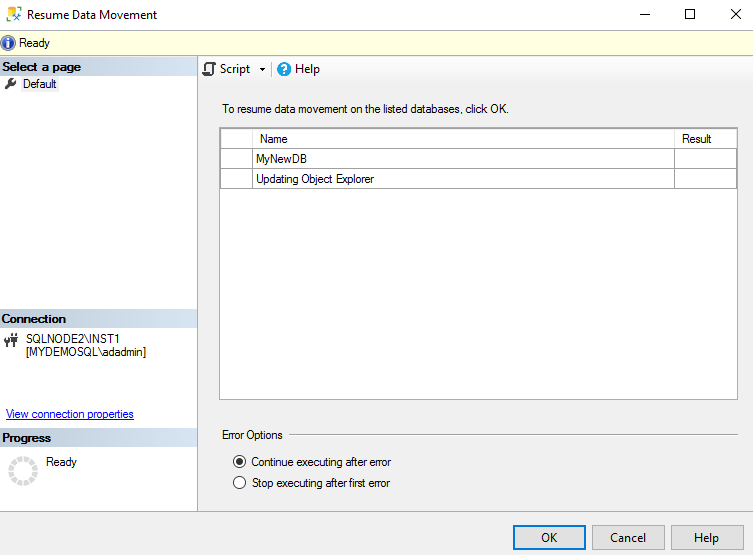Screen dimensions: 753x555
Task: Click the Name column header
Action: coord(273,139)
